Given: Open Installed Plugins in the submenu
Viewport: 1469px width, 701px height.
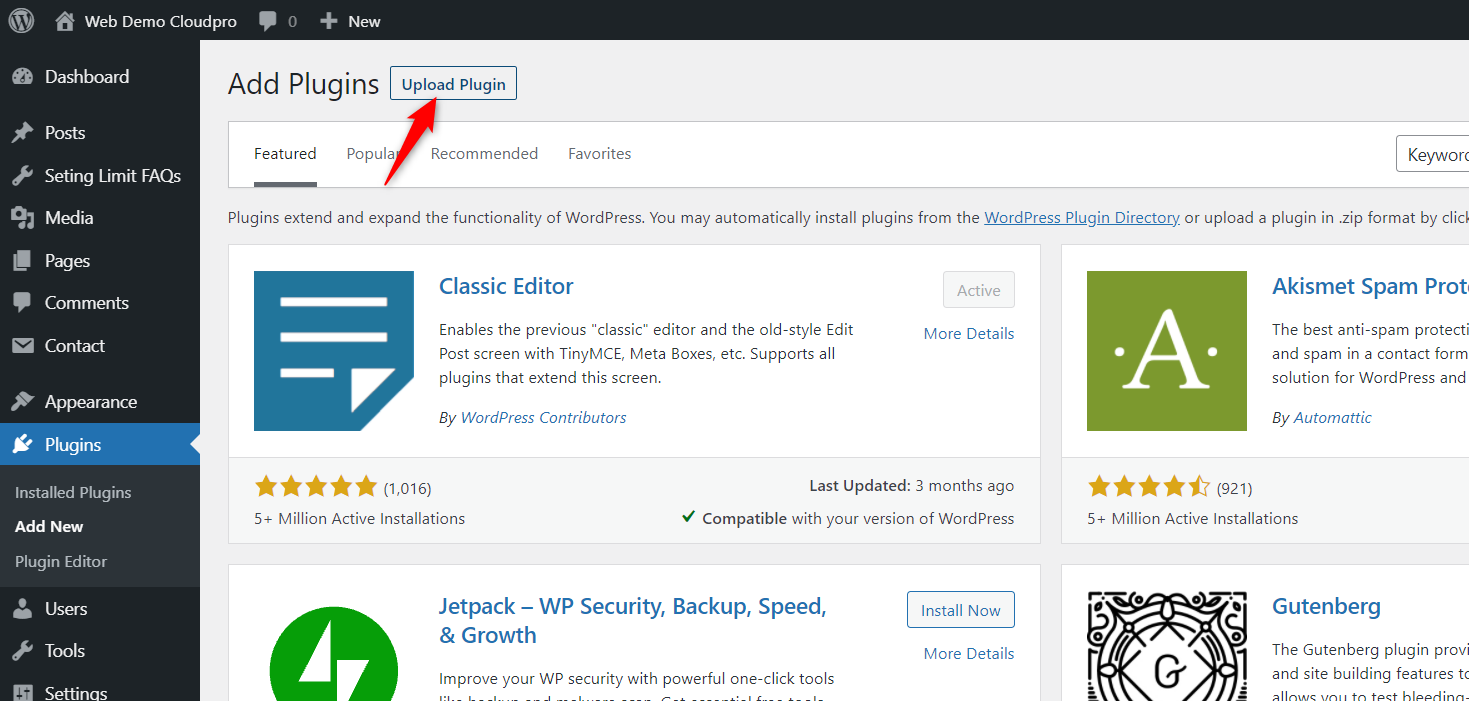Looking at the screenshot, I should click(73, 493).
